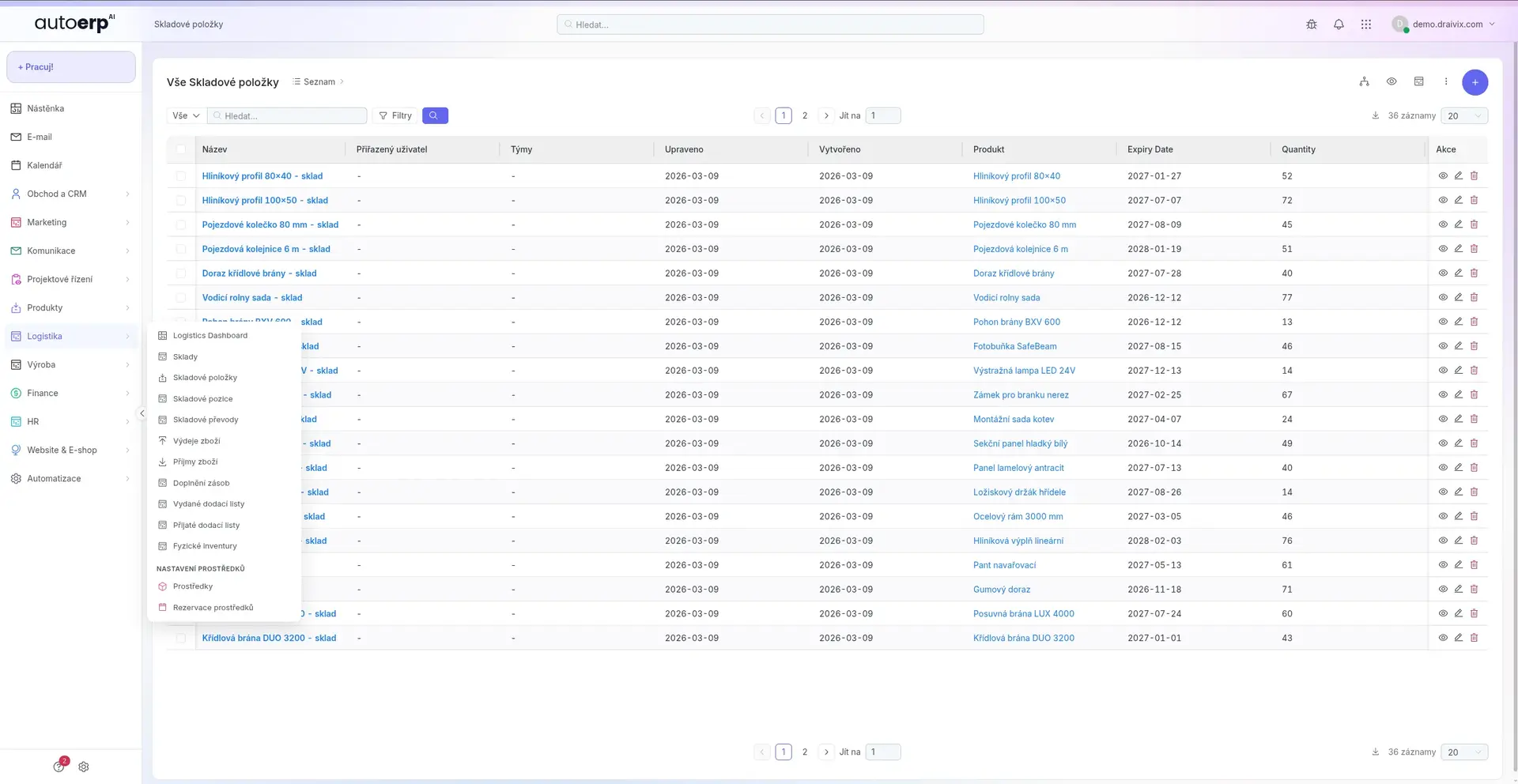Screen dimensions: 1518x784
Task: Click the Filtry button
Action: (395, 115)
